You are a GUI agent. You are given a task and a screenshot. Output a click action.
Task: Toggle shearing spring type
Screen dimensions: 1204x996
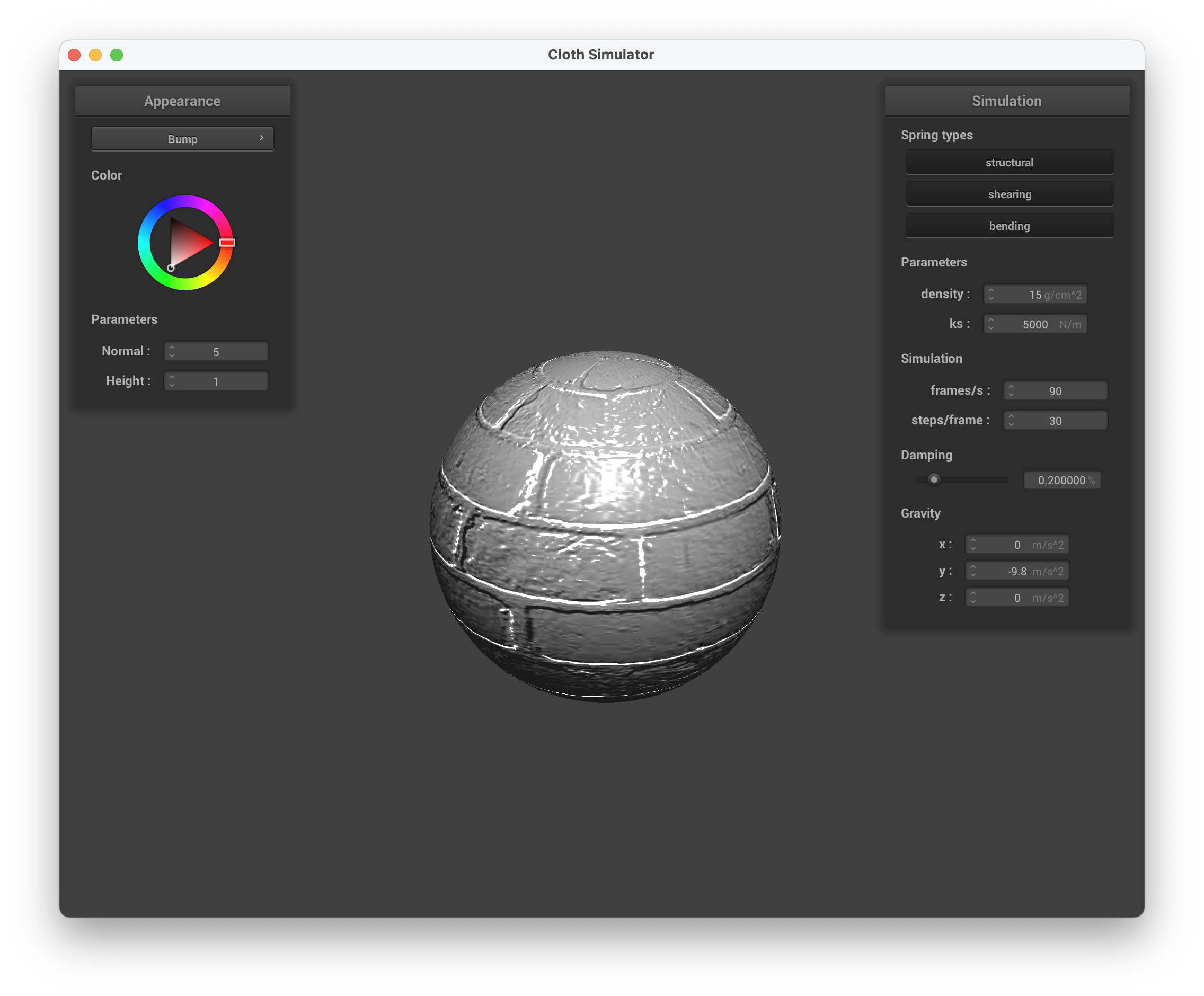click(1009, 194)
